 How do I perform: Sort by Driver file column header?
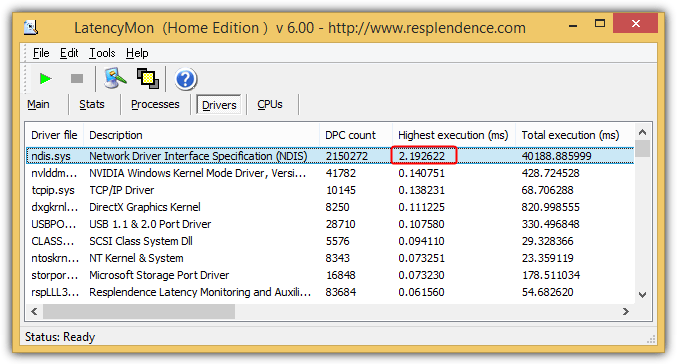[x=54, y=135]
